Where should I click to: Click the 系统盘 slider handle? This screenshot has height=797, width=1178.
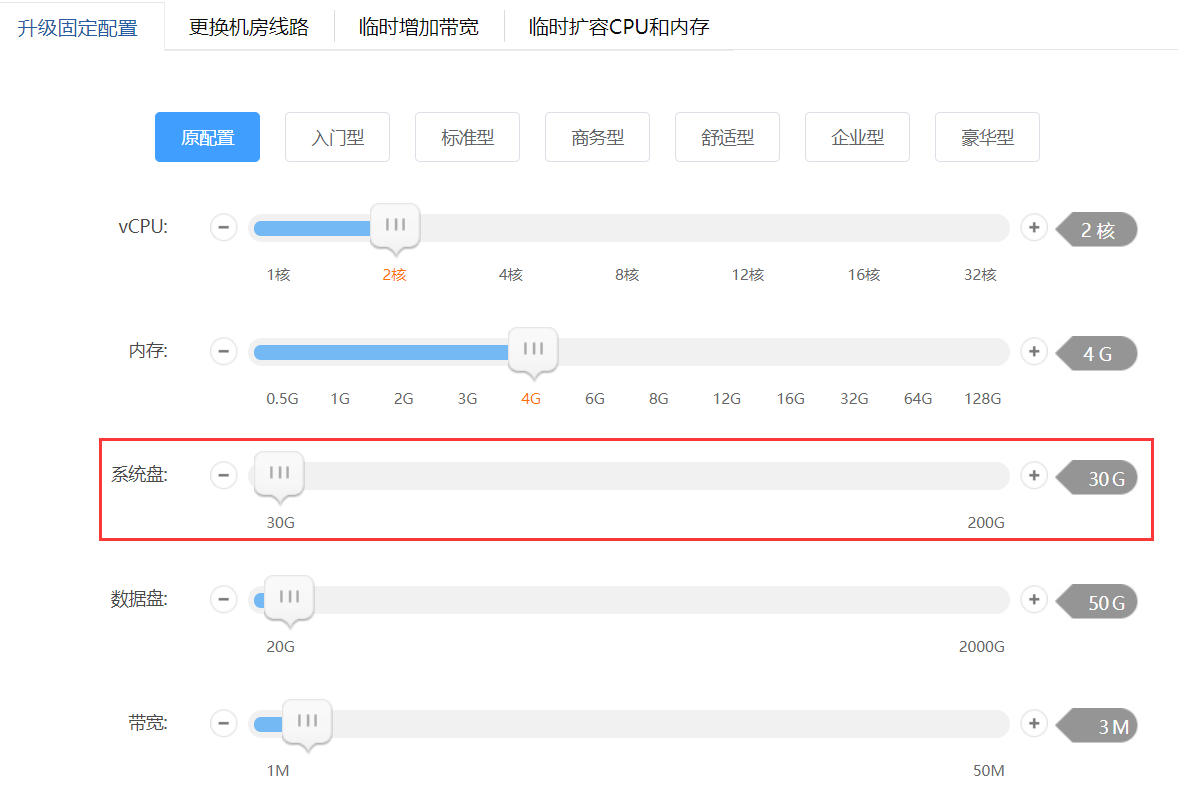279,474
